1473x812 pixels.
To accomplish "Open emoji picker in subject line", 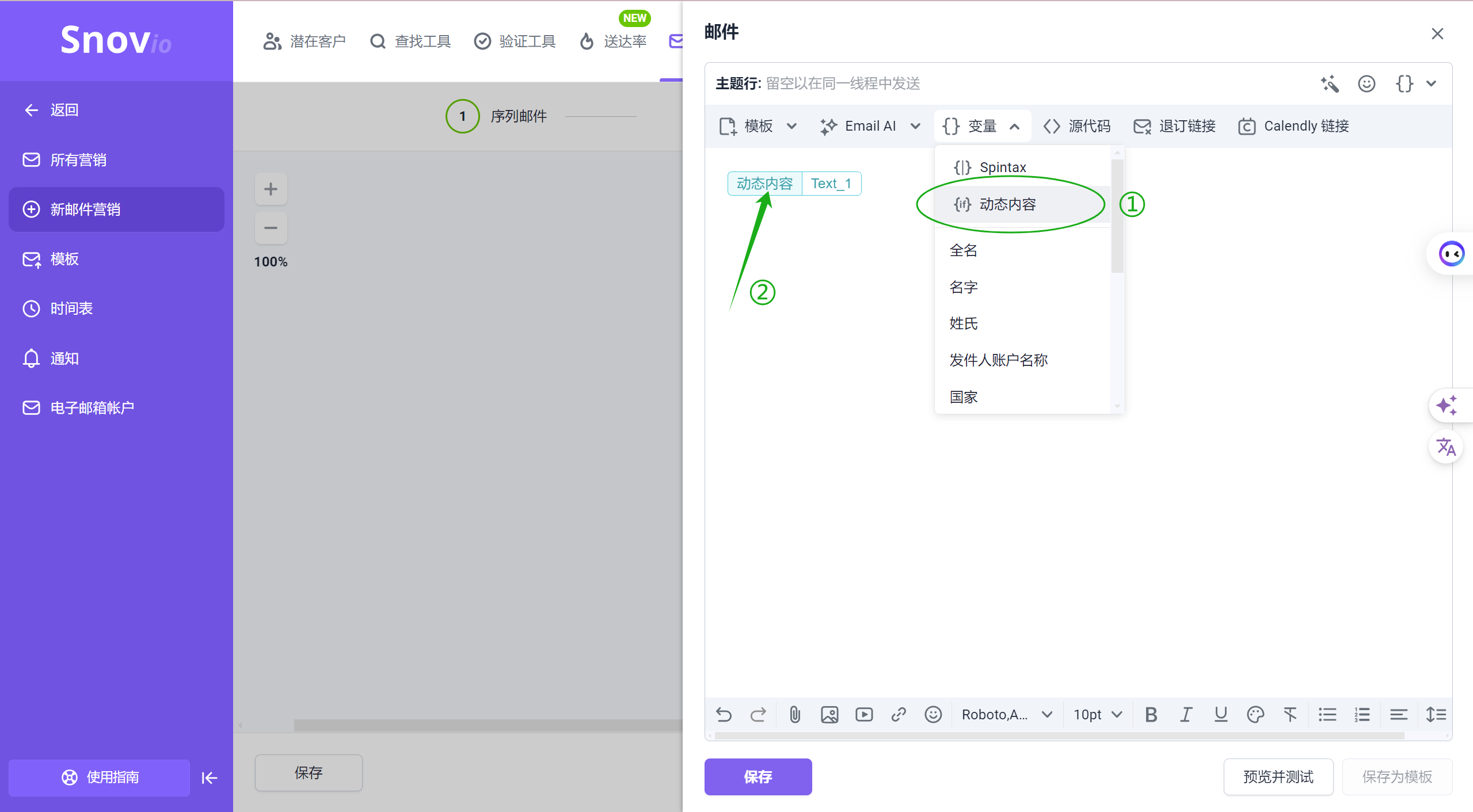I will point(1367,84).
